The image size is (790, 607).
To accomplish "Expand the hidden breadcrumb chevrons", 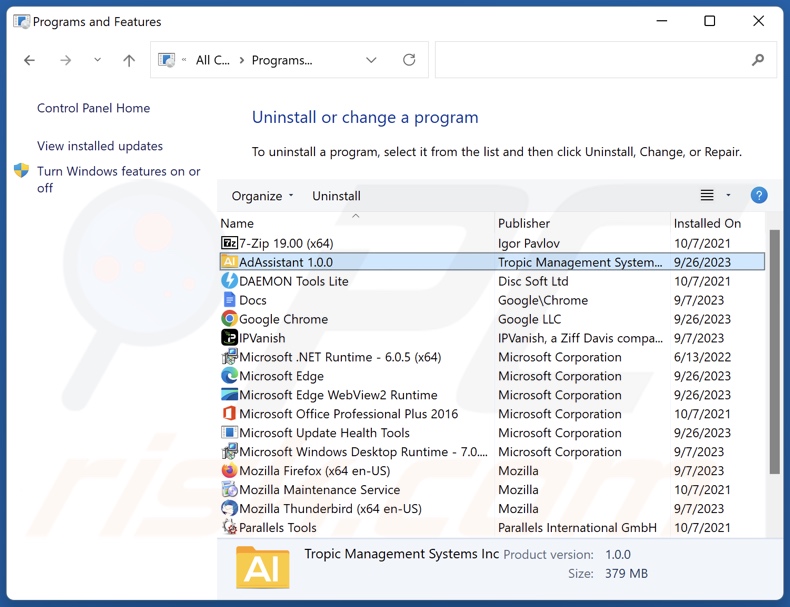I will click(184, 60).
